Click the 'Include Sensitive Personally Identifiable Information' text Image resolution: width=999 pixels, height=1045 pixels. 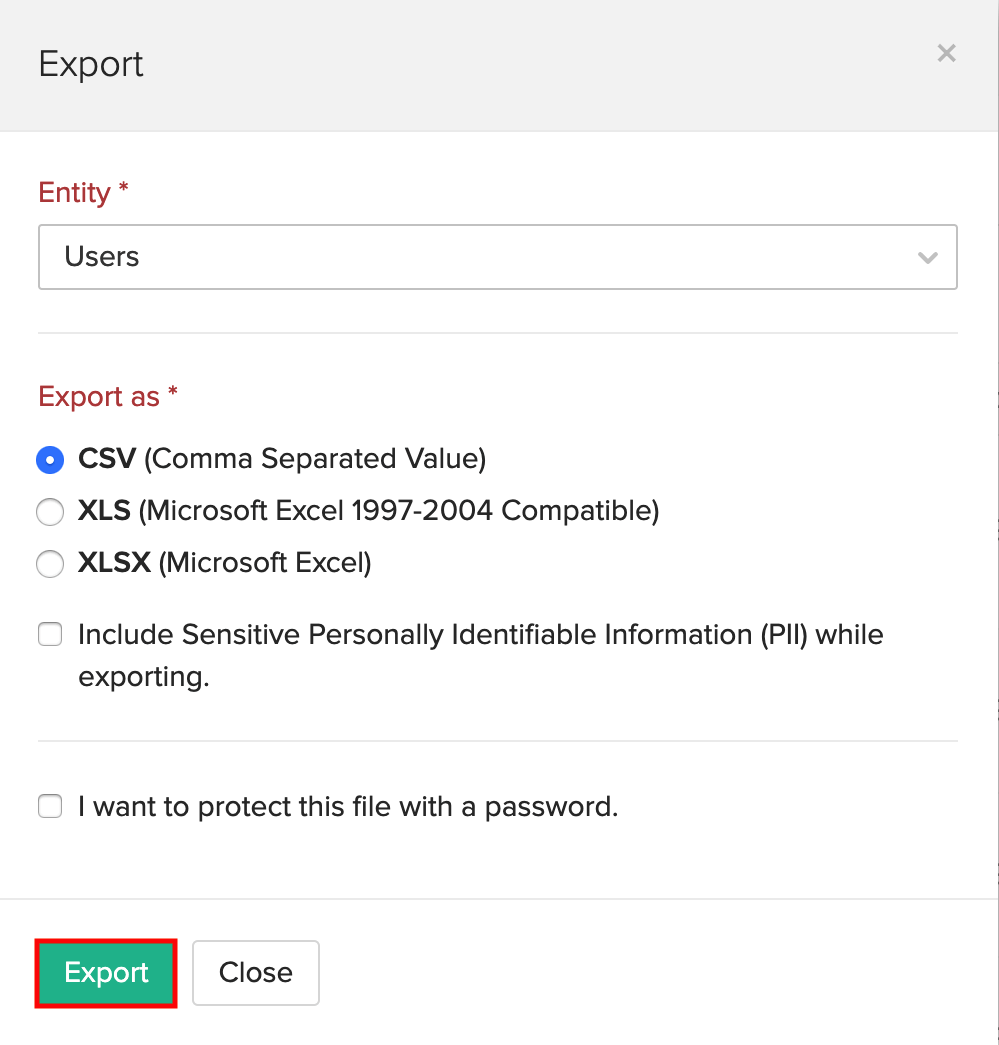[x=480, y=635]
